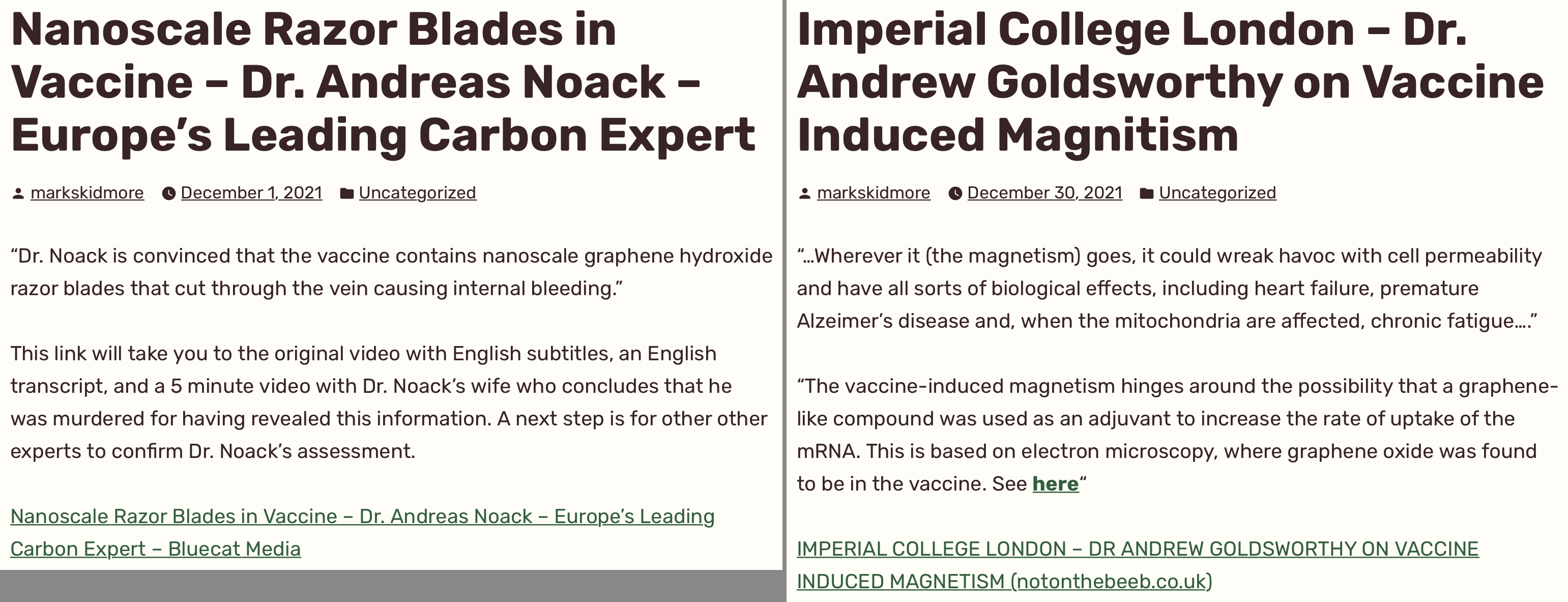1568x602 pixels.
Task: Open Uncategorized category in Imperial College post
Action: (x=1217, y=193)
